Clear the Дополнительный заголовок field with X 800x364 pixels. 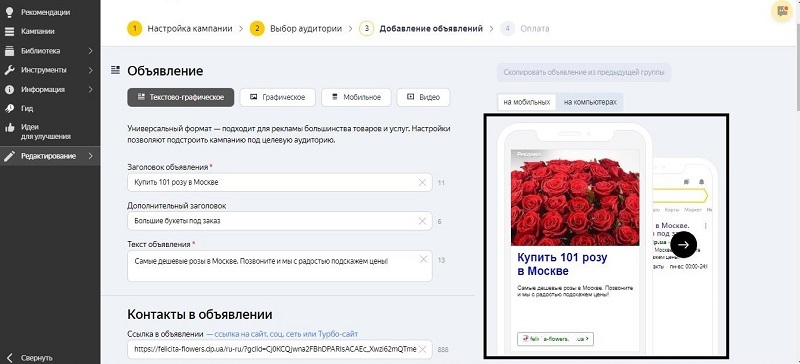click(x=422, y=221)
